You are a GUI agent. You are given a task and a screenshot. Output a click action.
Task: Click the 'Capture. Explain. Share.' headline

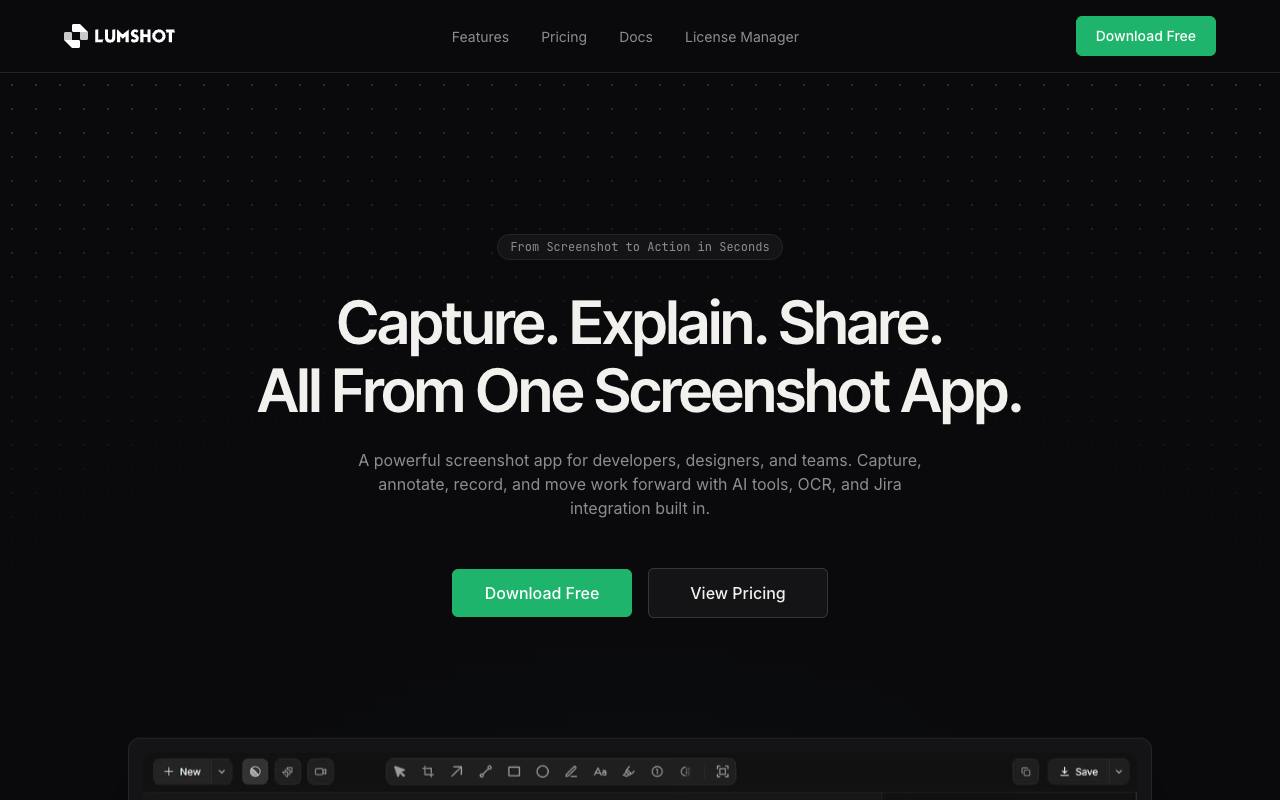tap(640, 323)
